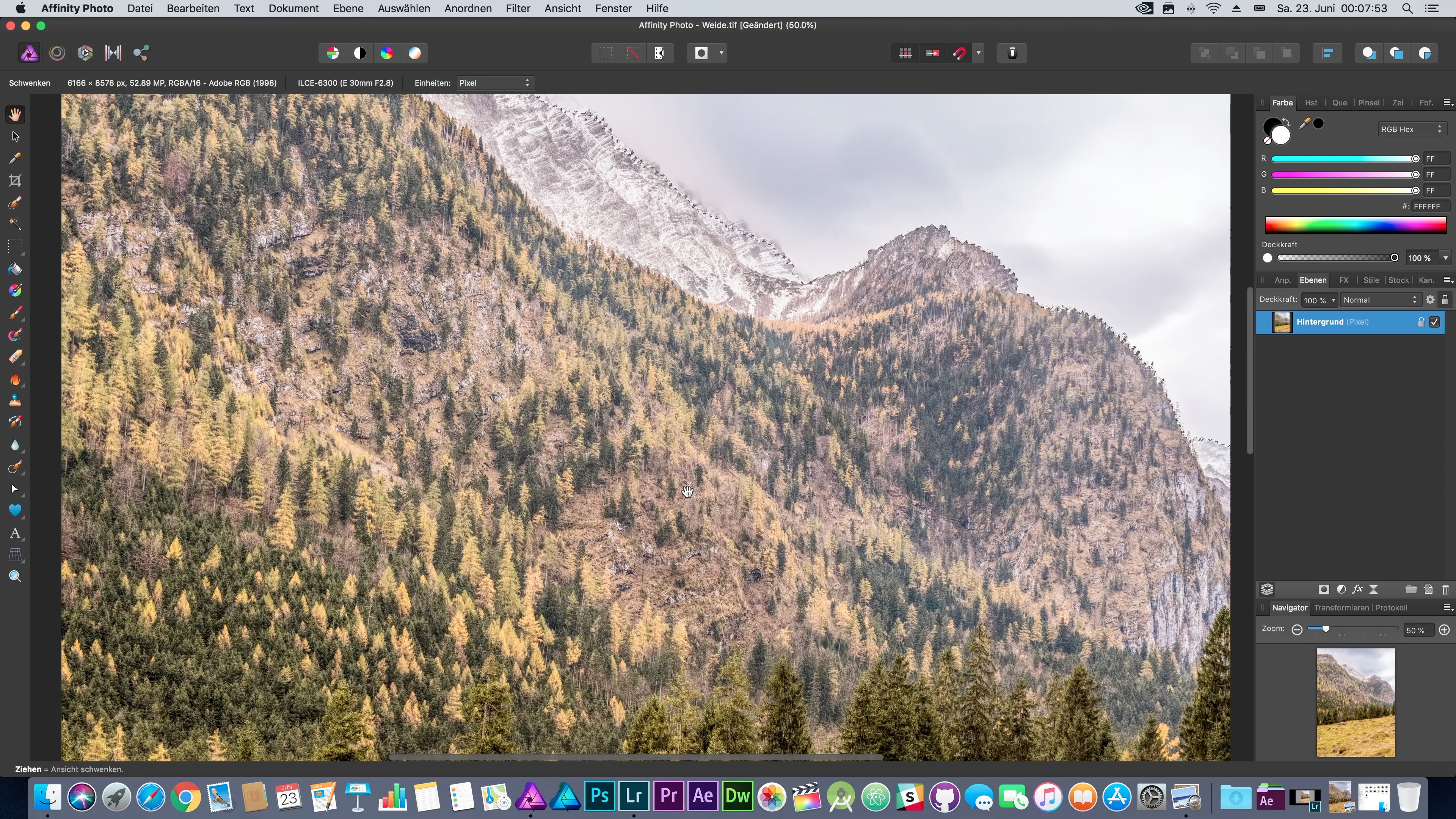Select the Flood Fill bucket tool
This screenshot has width=1456, height=819.
[x=15, y=269]
